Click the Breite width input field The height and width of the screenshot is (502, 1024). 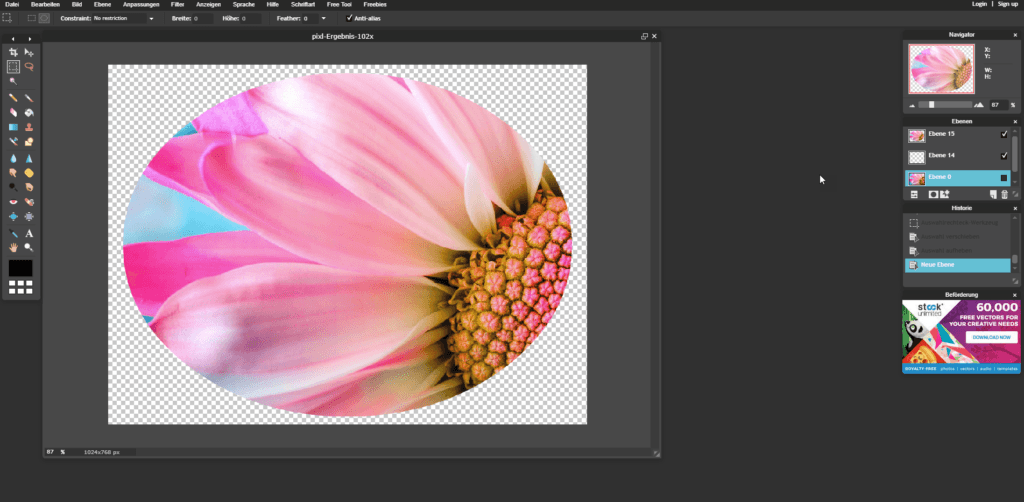[203, 18]
